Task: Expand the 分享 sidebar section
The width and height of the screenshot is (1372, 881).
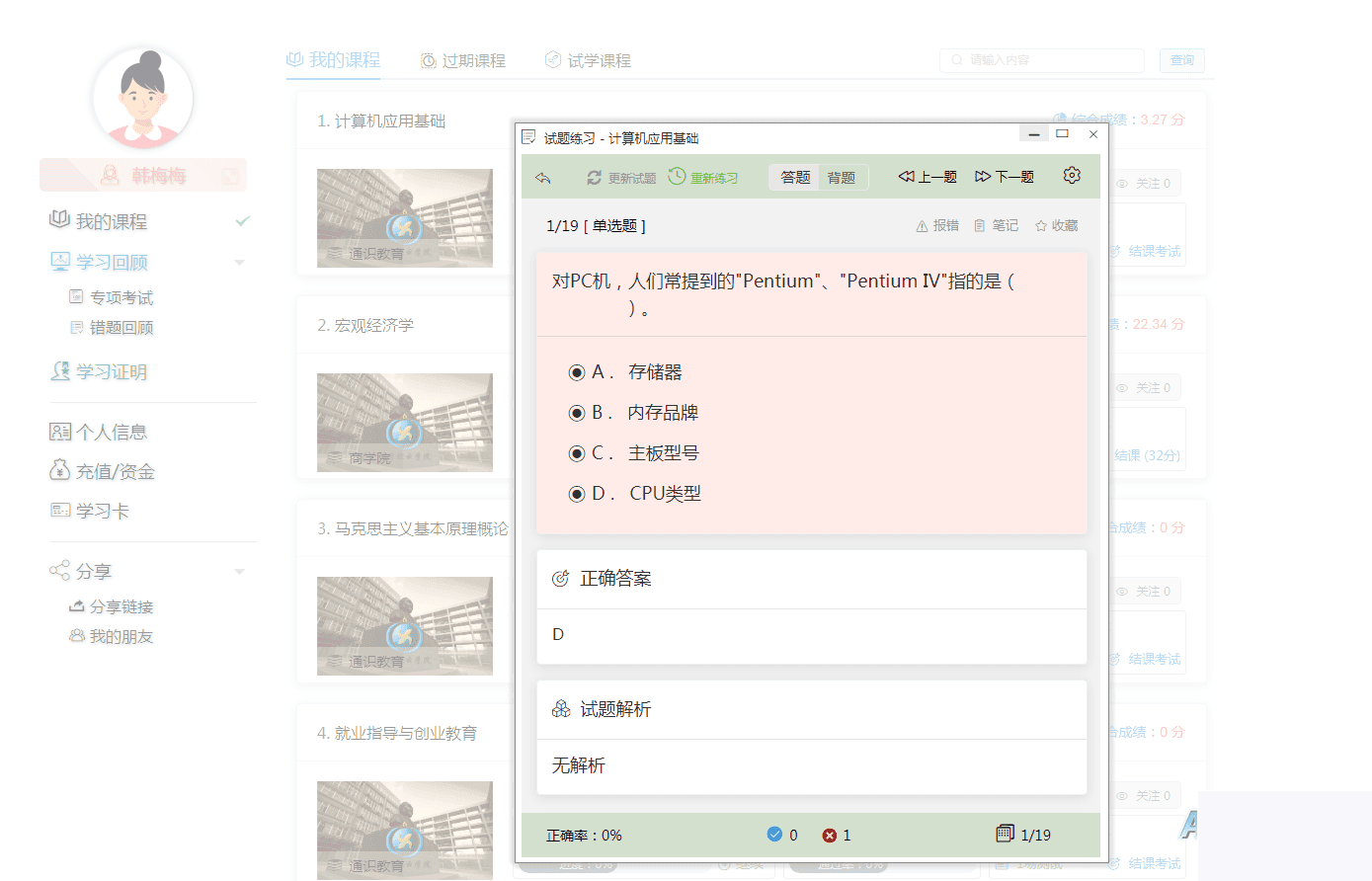Action: [x=239, y=571]
